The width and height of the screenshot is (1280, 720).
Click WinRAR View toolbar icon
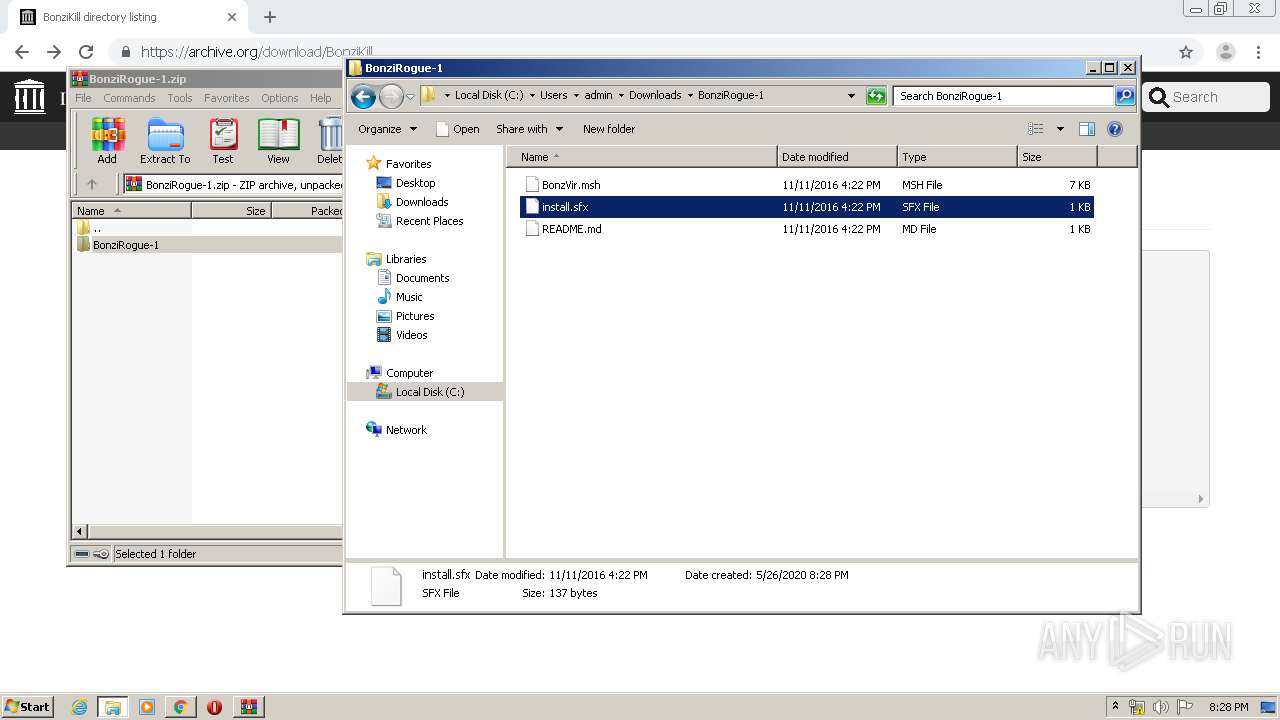point(278,140)
